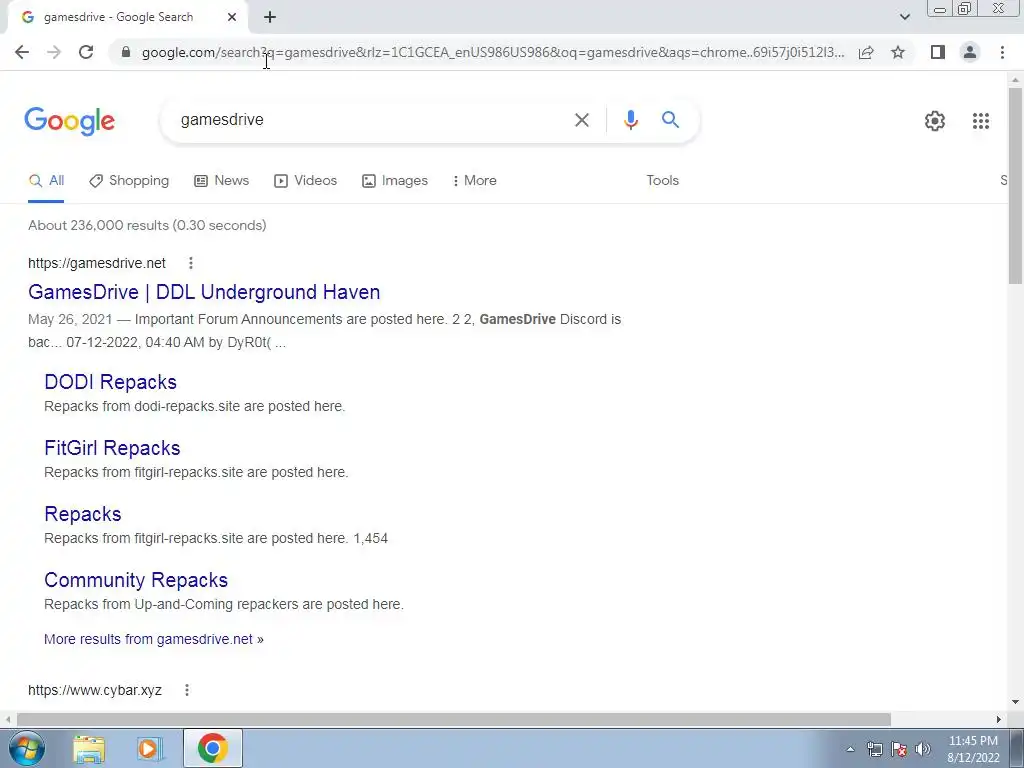
Task: Share this page using the share icon
Action: [x=866, y=52]
